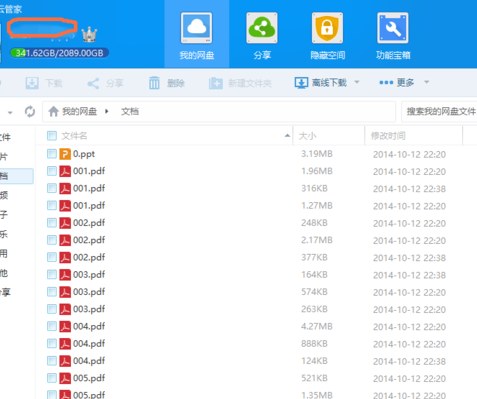
Task: Expand the 离线下载 dropdown arrow
Action: 357,82
